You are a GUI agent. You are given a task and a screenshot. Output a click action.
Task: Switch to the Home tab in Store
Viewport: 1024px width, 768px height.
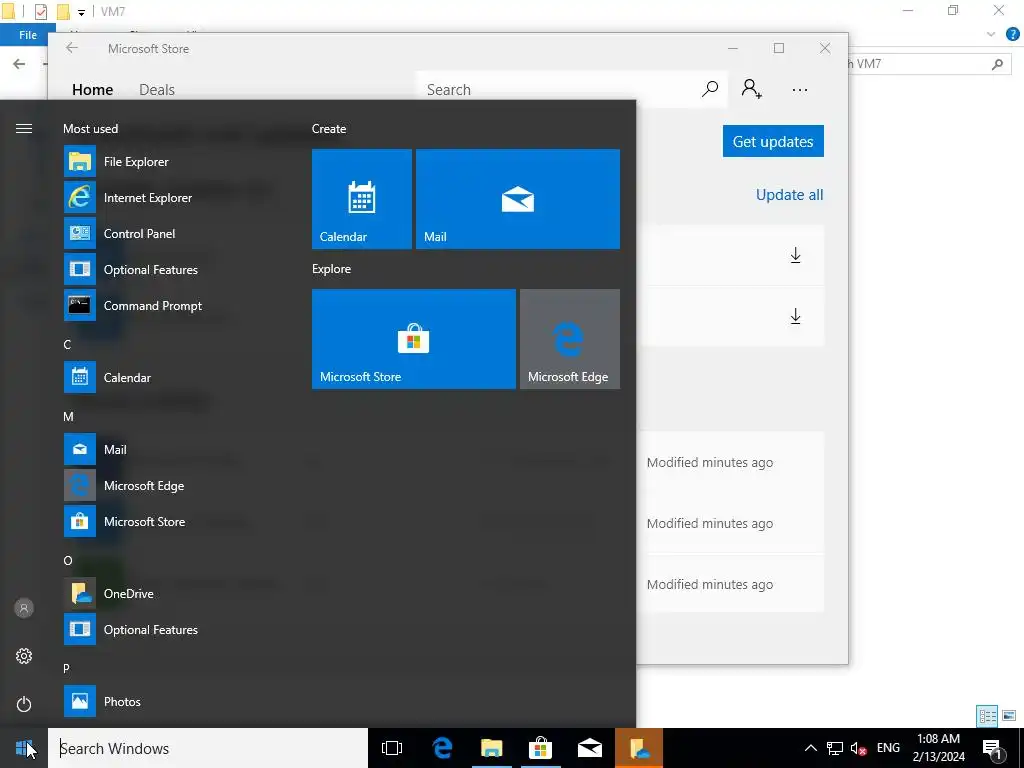tap(93, 89)
